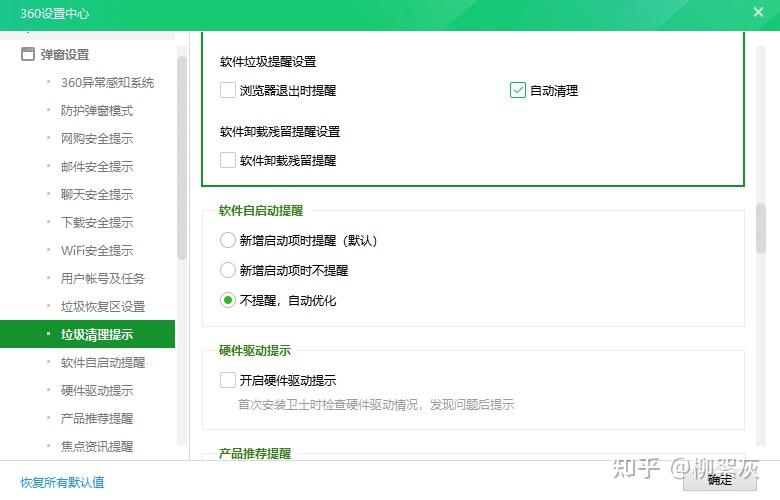Open 网购安全提示 sidebar item
The image size is (780, 500).
(97, 138)
